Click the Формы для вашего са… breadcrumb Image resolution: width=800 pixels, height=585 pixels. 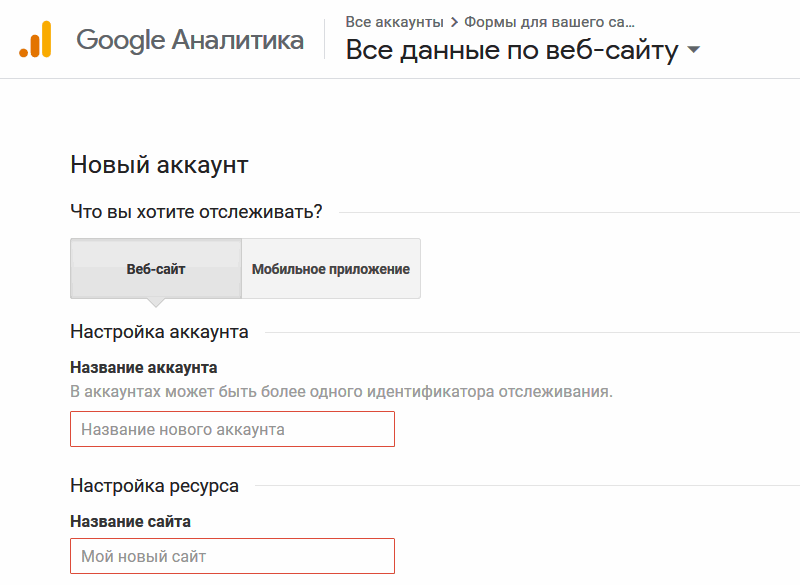point(550,20)
